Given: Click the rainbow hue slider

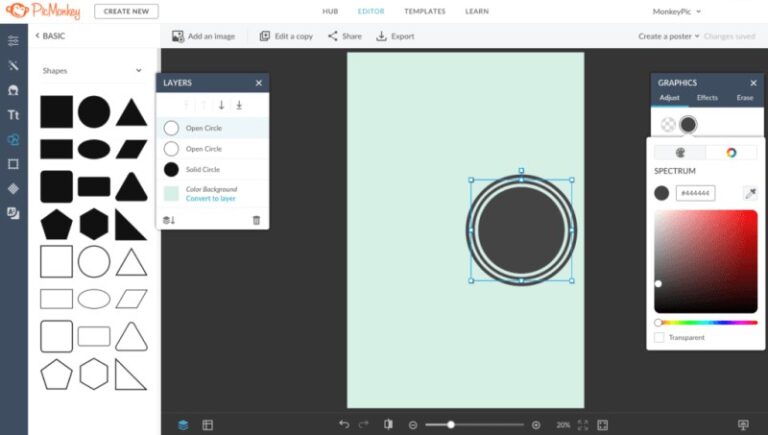Looking at the screenshot, I should tap(706, 322).
